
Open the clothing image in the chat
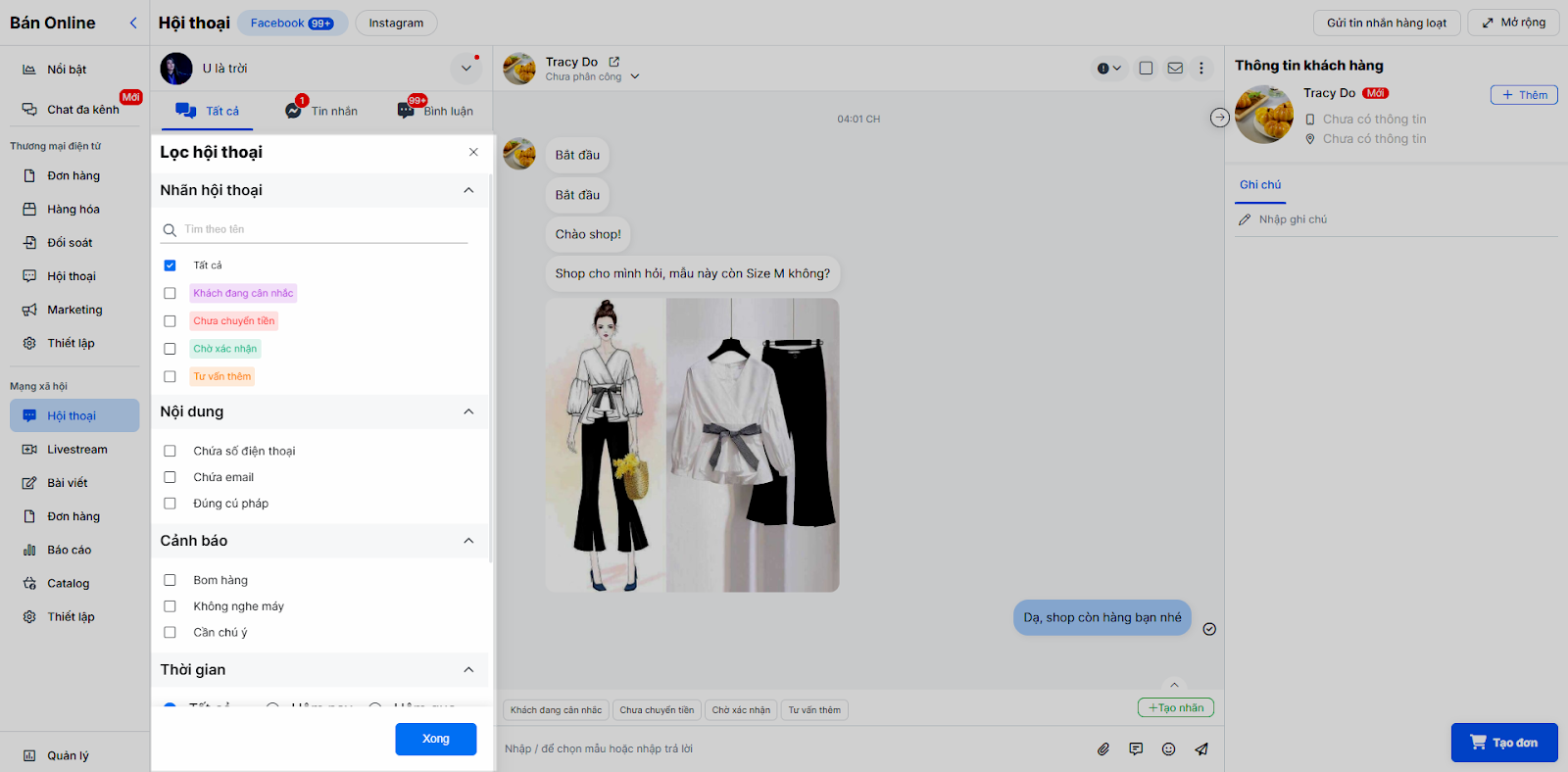tap(692, 445)
